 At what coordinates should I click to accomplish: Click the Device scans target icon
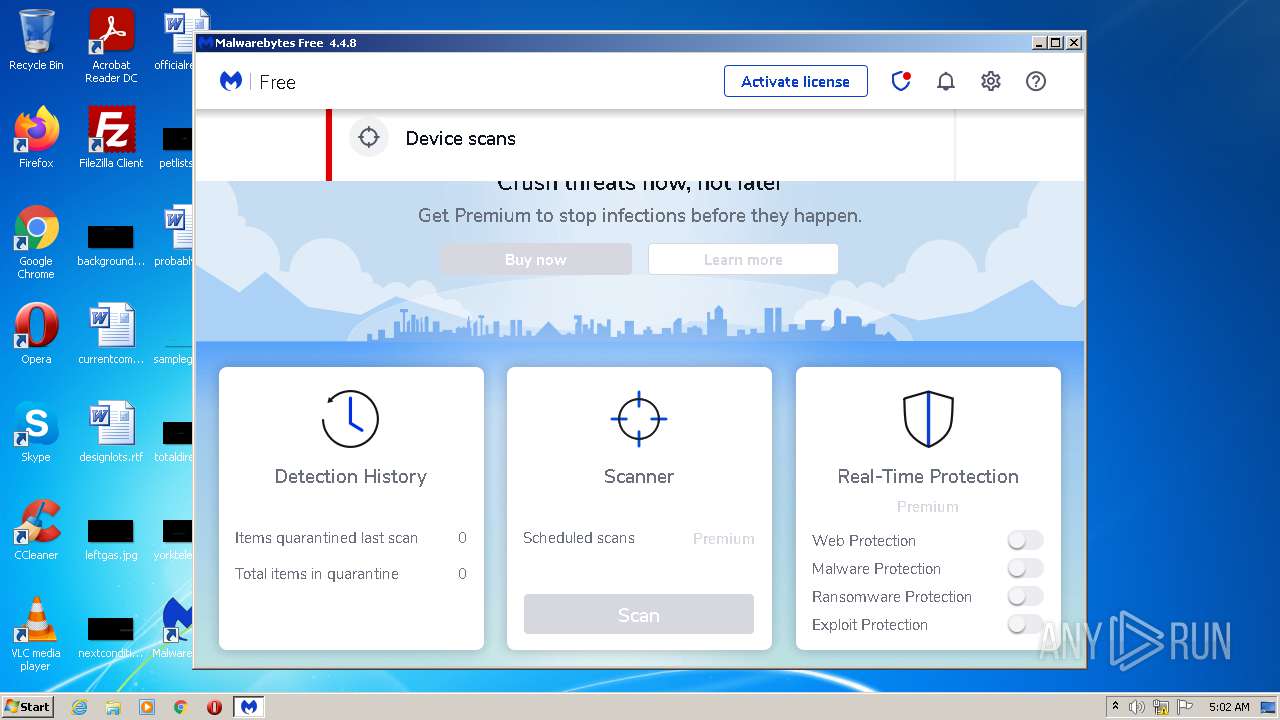coord(369,138)
